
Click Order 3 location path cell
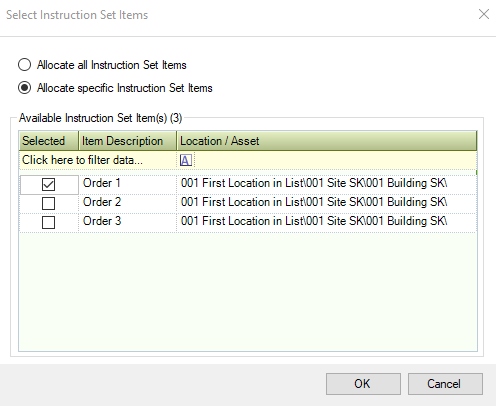pos(327,222)
